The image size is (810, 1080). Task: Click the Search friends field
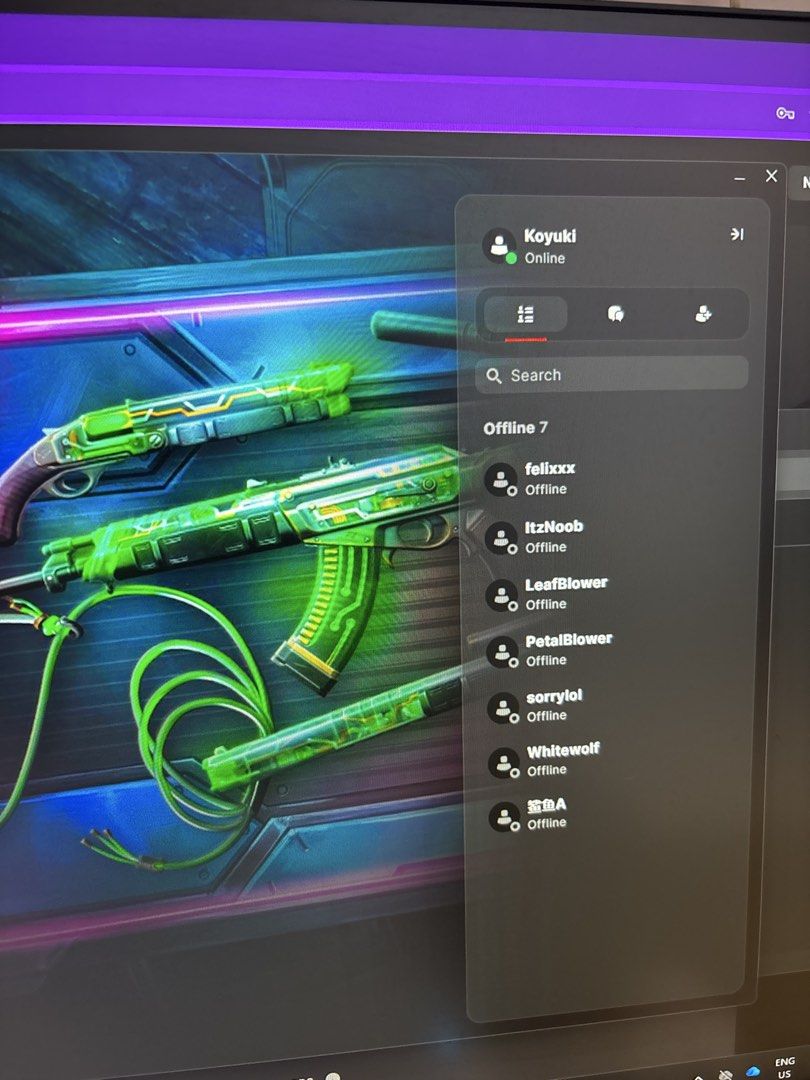coord(612,375)
